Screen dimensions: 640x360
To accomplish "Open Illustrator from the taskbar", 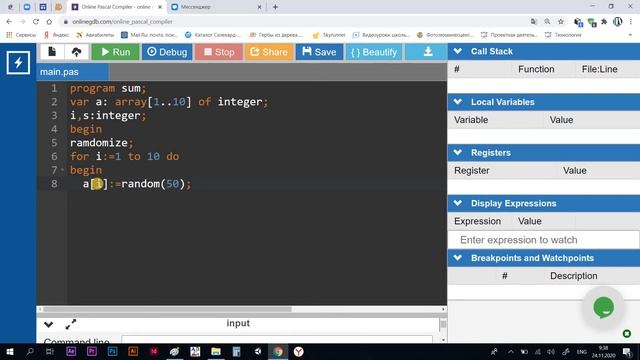I will pyautogui.click(x=133, y=351).
